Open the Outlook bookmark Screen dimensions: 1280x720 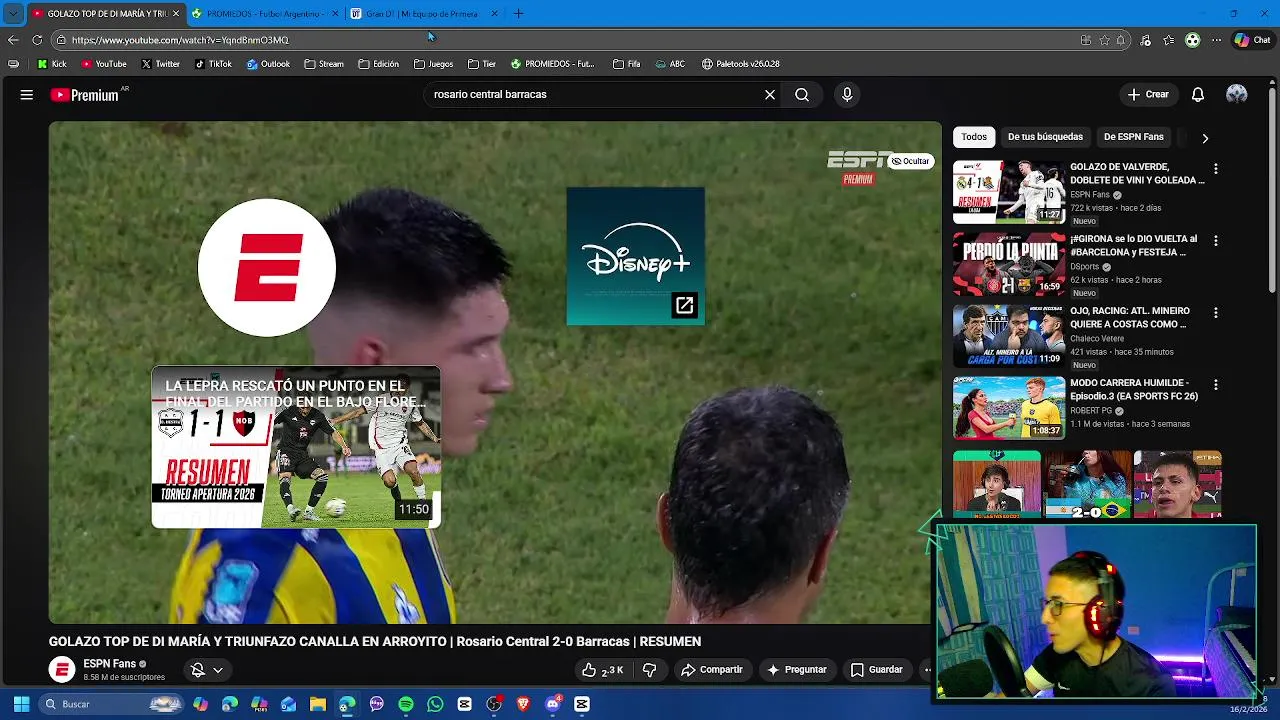[268, 64]
